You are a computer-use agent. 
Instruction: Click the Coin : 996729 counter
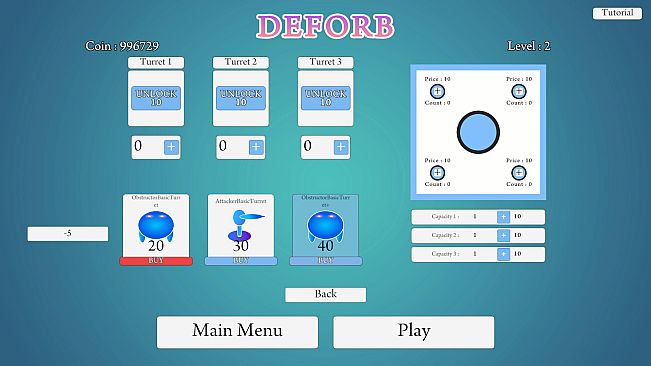point(122,46)
